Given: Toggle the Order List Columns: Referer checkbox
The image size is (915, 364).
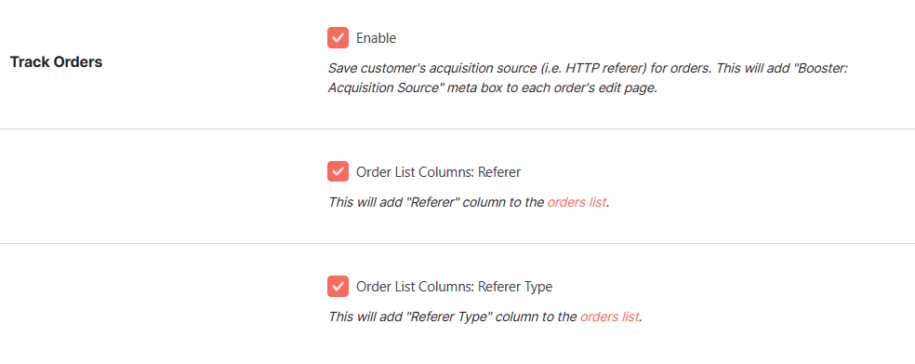Looking at the screenshot, I should point(338,172).
